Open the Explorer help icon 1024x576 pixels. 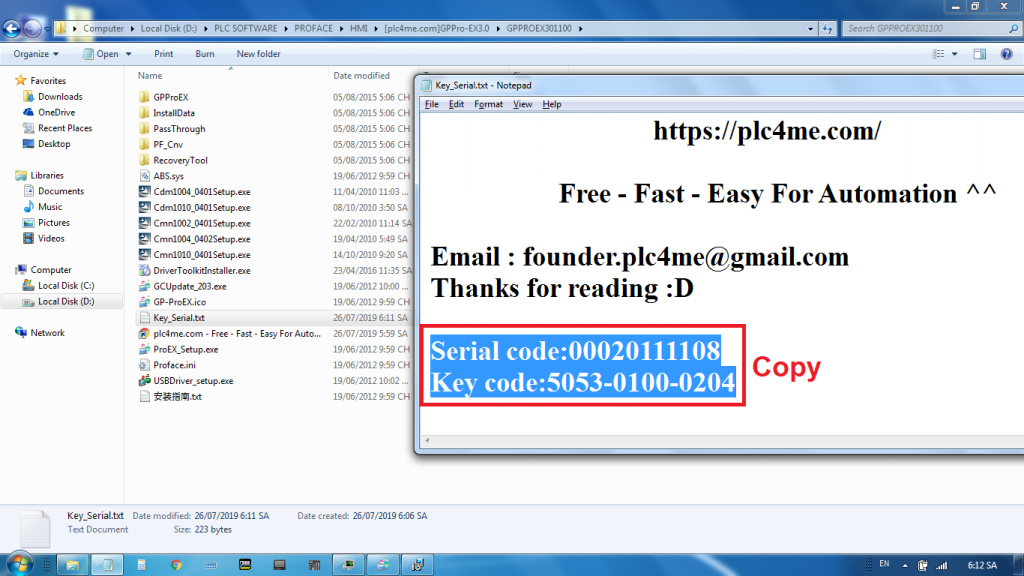click(x=1007, y=54)
